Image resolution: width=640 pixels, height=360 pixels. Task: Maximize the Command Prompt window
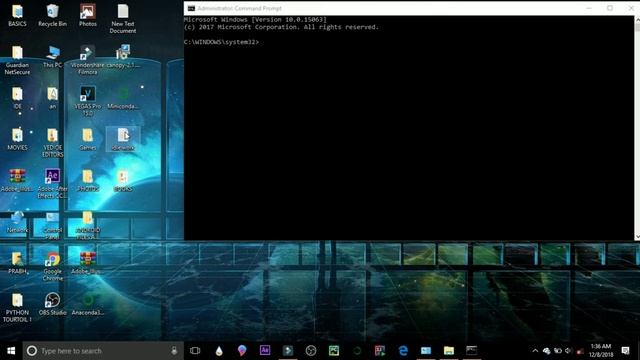tap(610, 8)
